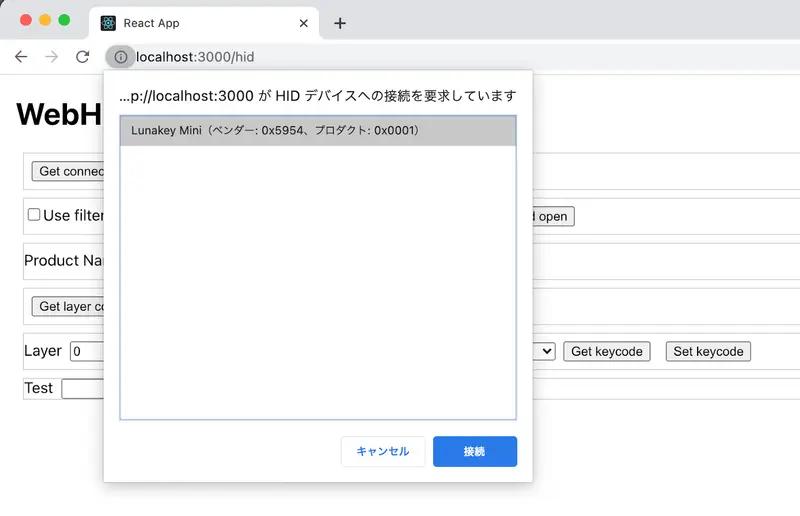Screen dimensions: 800x516
Task: Reload the localhost page
Action: coord(83,57)
